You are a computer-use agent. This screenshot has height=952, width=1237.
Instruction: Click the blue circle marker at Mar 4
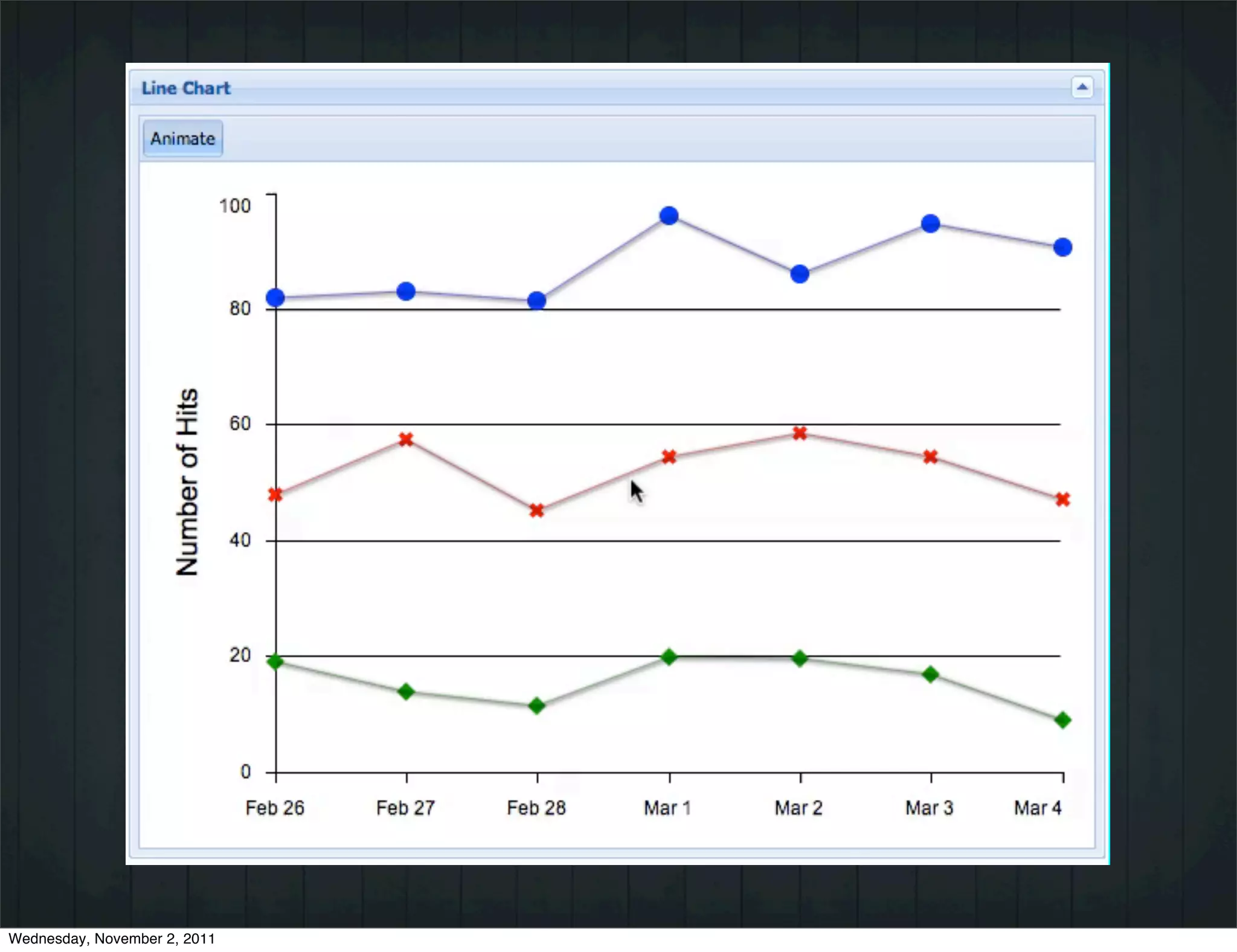pos(1062,247)
